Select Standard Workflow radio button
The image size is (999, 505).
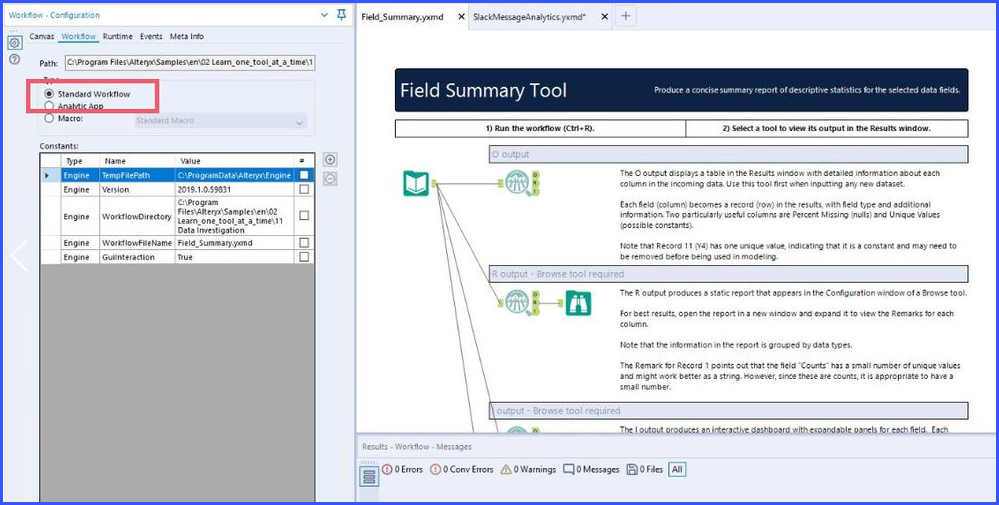49,94
